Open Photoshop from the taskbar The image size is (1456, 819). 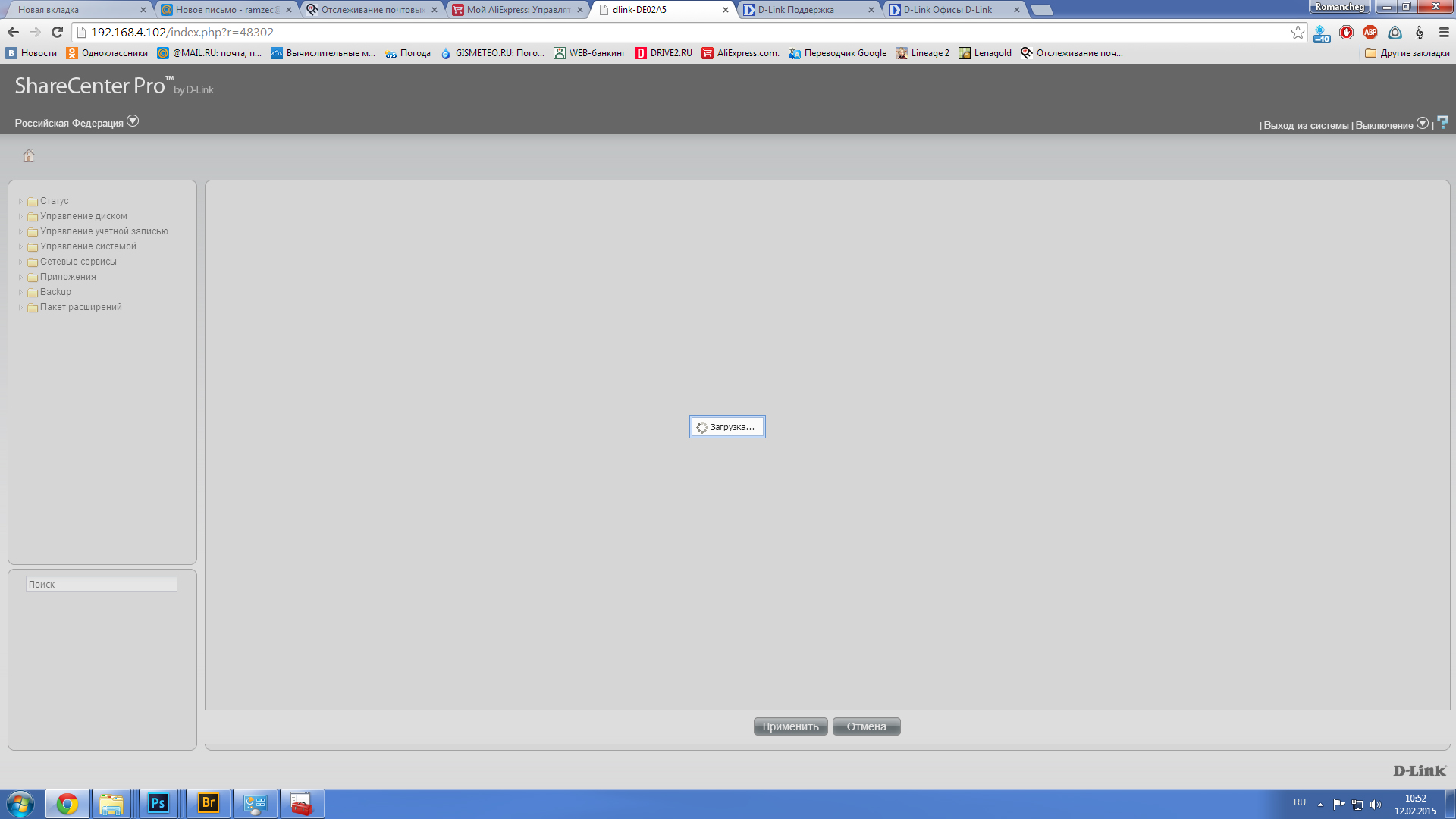pos(158,803)
